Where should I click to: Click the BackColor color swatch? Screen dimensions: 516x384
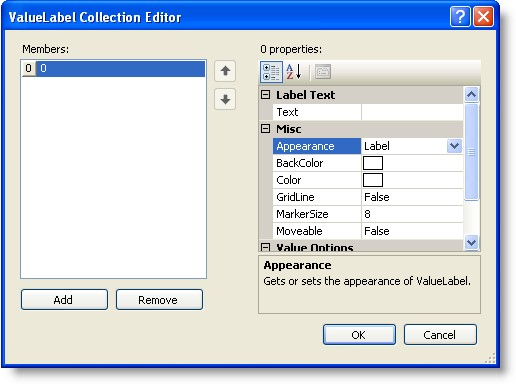coord(373,163)
